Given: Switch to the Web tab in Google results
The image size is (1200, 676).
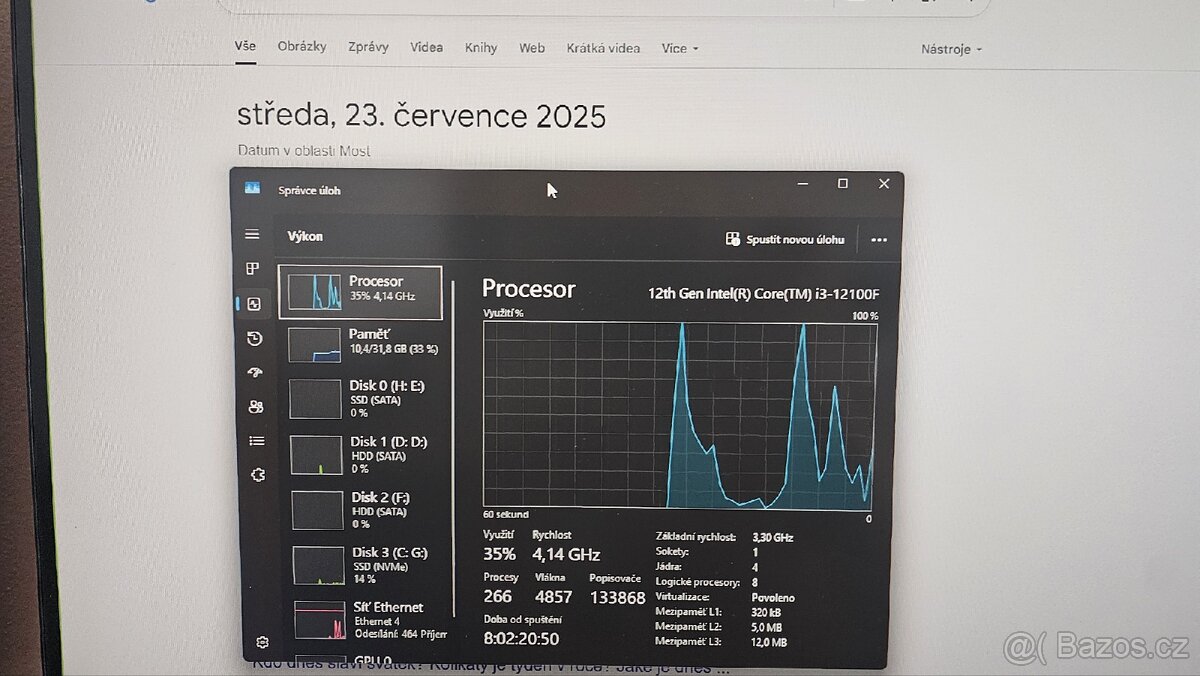Looking at the screenshot, I should tap(532, 47).
